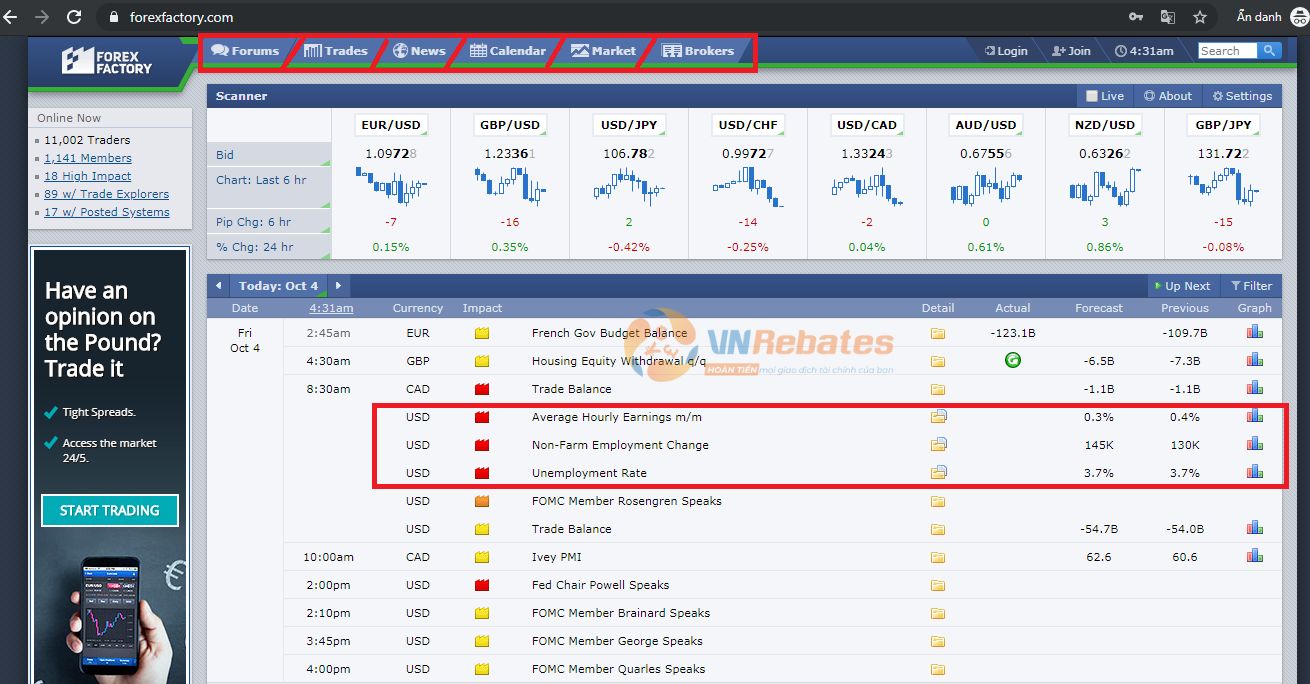Open the Forex Factory home logo

tap(107, 61)
